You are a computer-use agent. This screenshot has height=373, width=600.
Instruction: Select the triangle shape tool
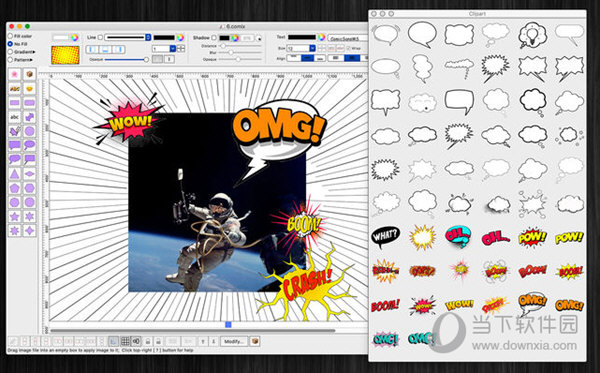click(x=15, y=174)
